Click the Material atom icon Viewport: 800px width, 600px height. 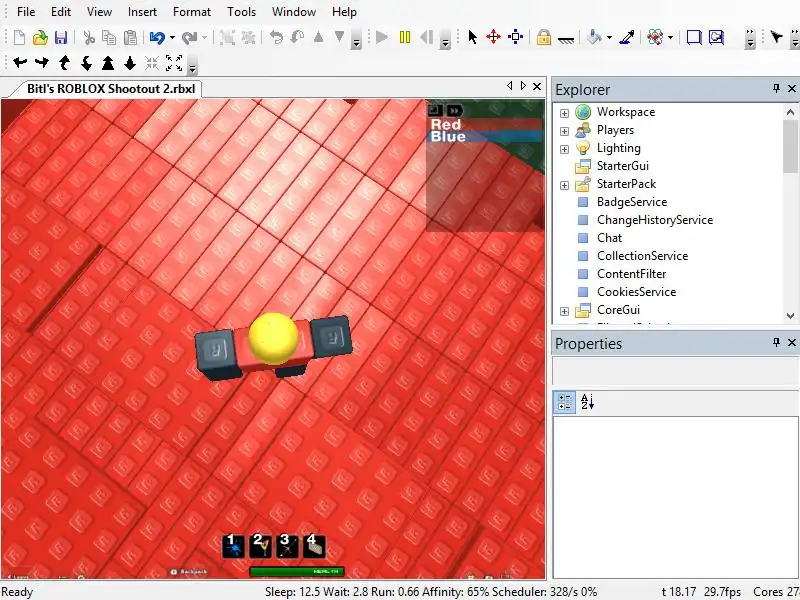point(655,37)
